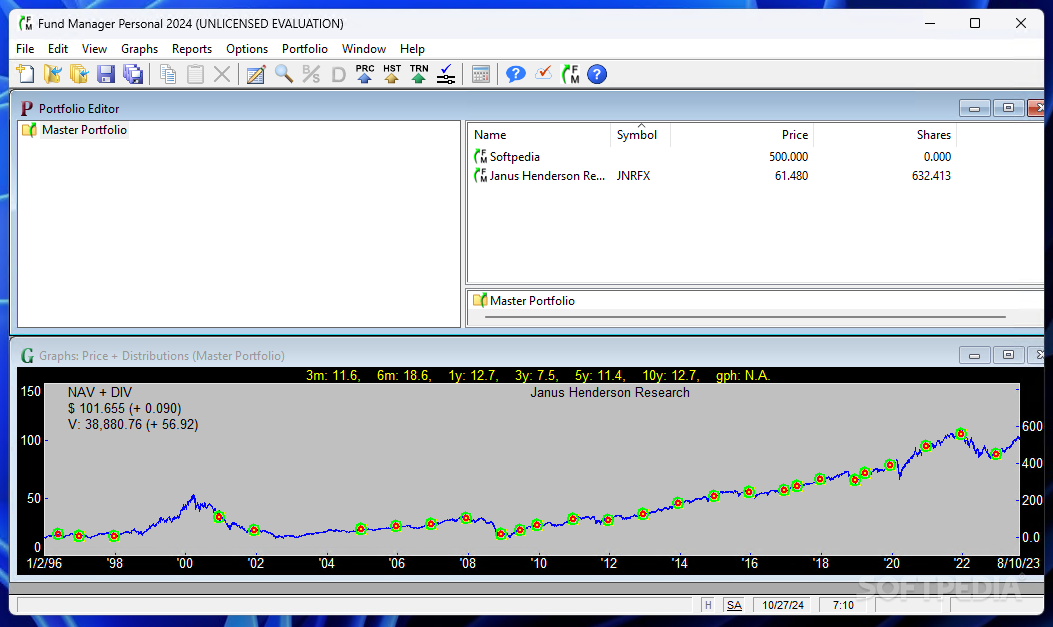Click the yellow 1y: 12.7 return value

[473, 375]
